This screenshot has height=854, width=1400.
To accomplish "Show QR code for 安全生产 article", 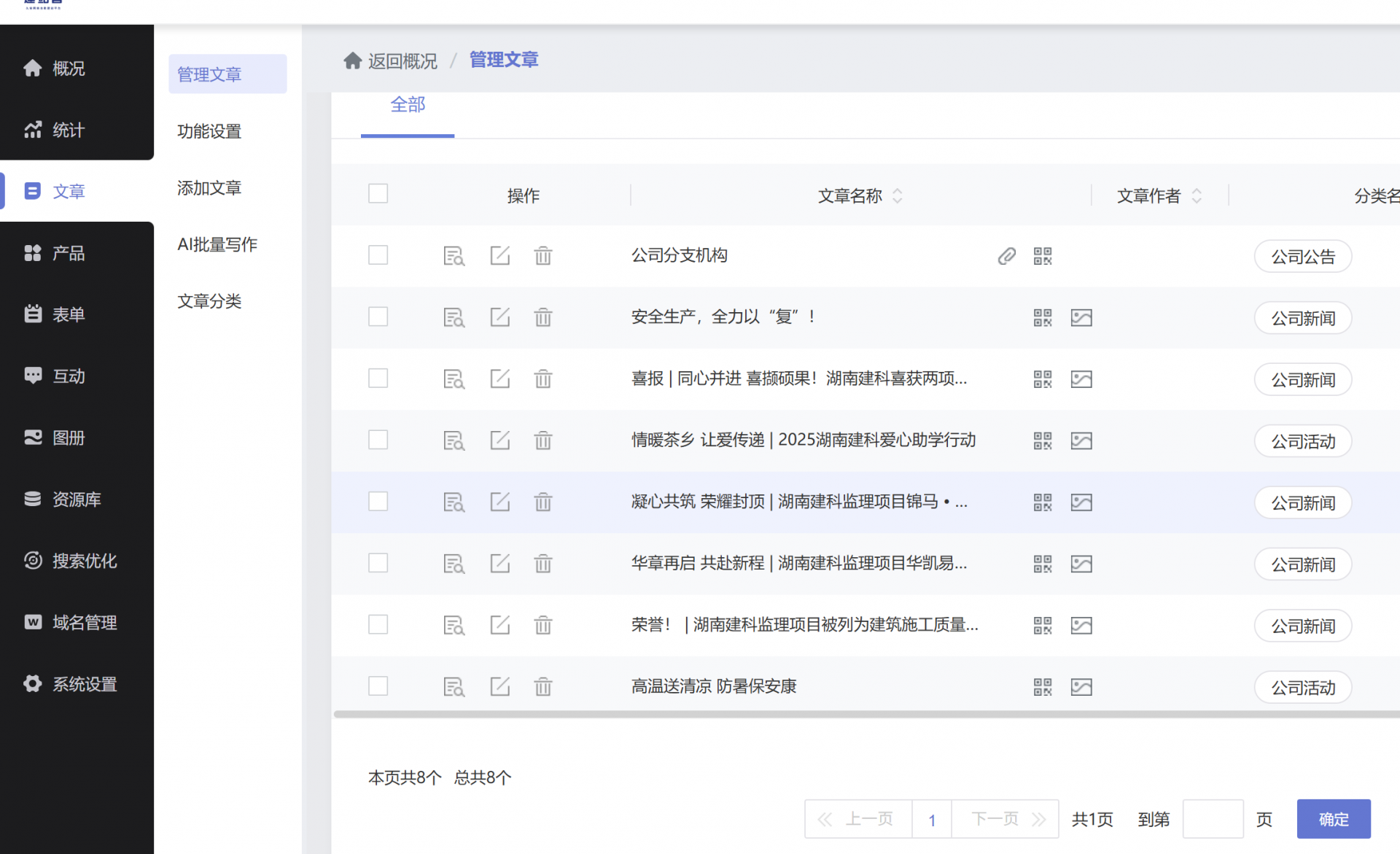I will 1043,317.
